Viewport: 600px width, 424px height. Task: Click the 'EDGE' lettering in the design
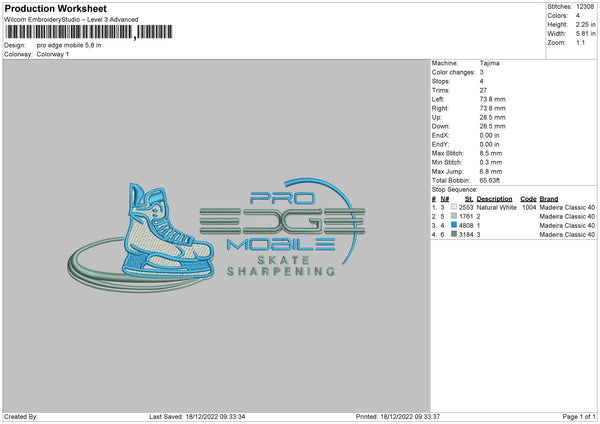[282, 221]
